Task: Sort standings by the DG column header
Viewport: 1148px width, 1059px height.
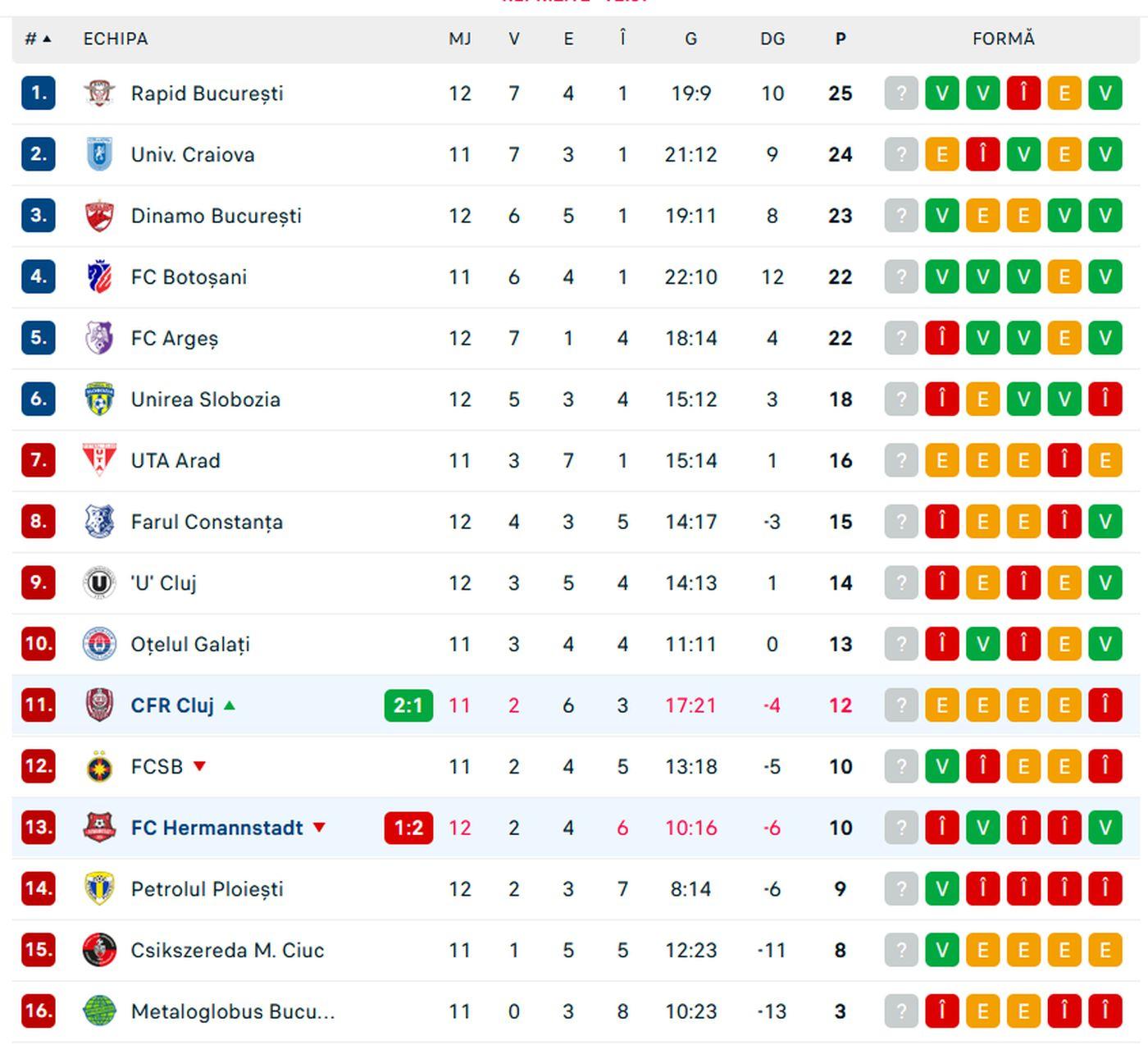Action: pyautogui.click(x=772, y=39)
